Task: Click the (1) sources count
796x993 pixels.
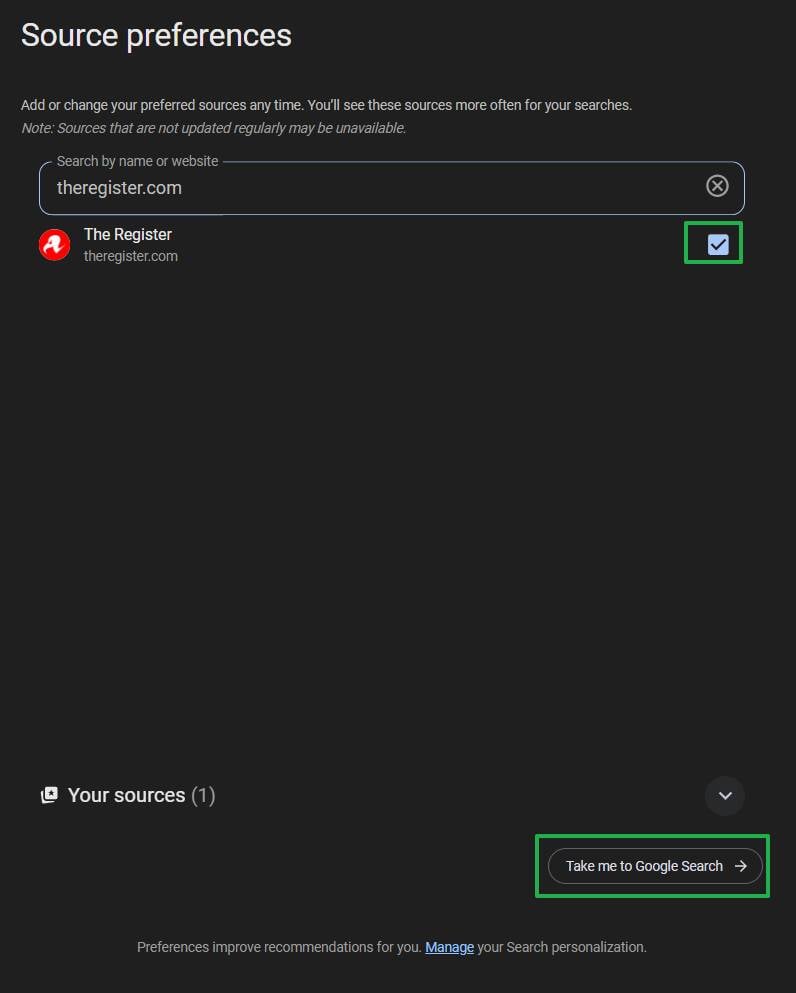Action: [203, 795]
